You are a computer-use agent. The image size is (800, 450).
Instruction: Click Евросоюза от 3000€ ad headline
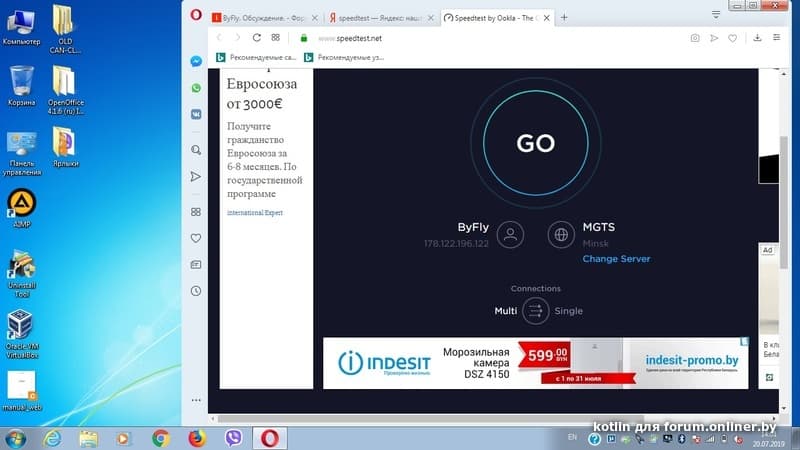pyautogui.click(x=262, y=93)
